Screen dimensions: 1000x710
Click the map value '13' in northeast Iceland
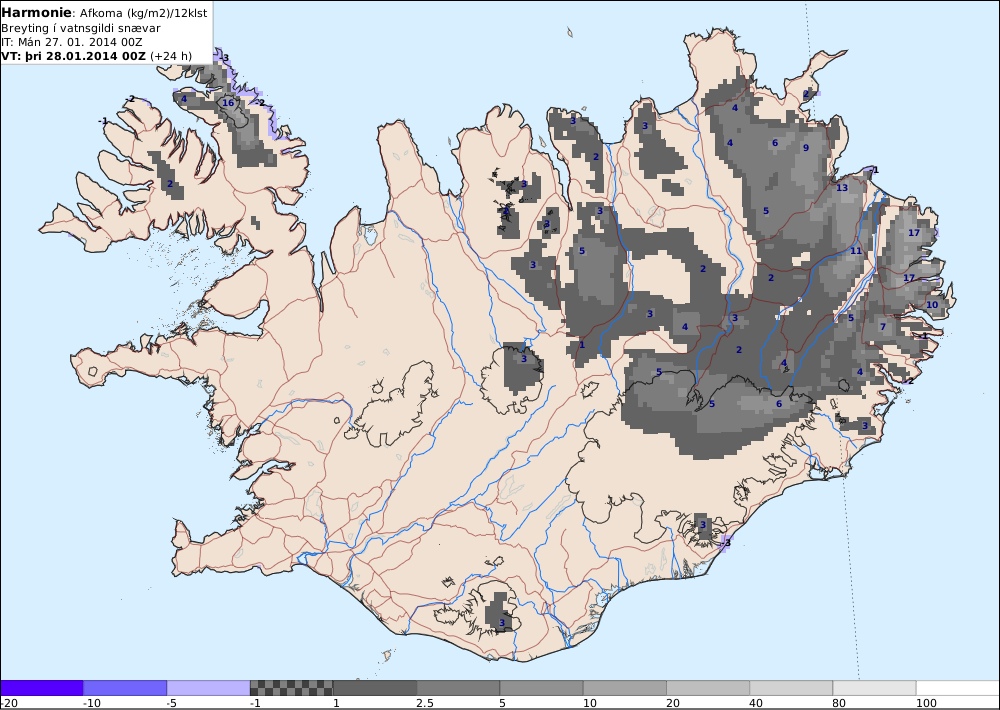click(842, 188)
